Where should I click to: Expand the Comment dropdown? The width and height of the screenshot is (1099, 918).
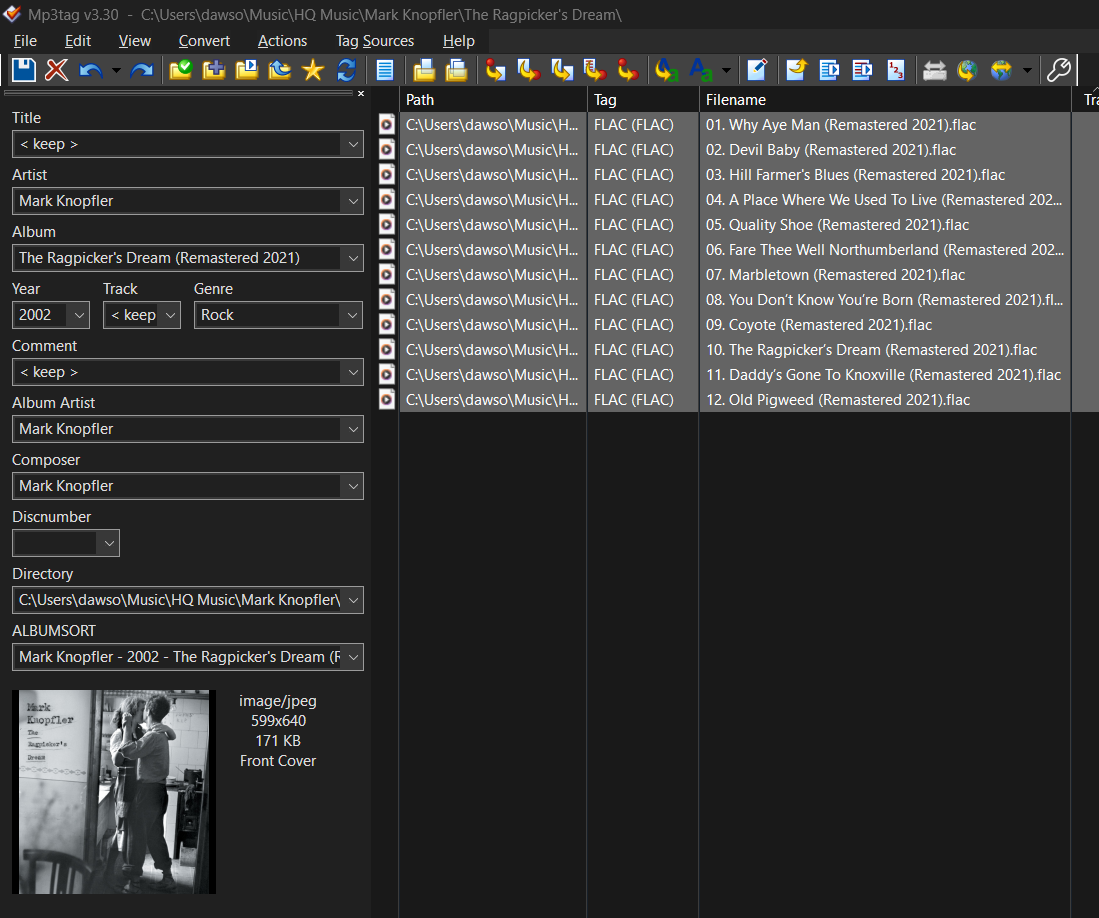[x=353, y=373]
